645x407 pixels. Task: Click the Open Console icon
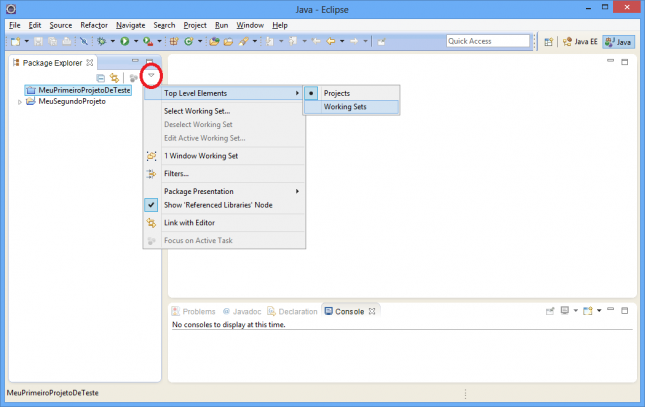(x=588, y=311)
